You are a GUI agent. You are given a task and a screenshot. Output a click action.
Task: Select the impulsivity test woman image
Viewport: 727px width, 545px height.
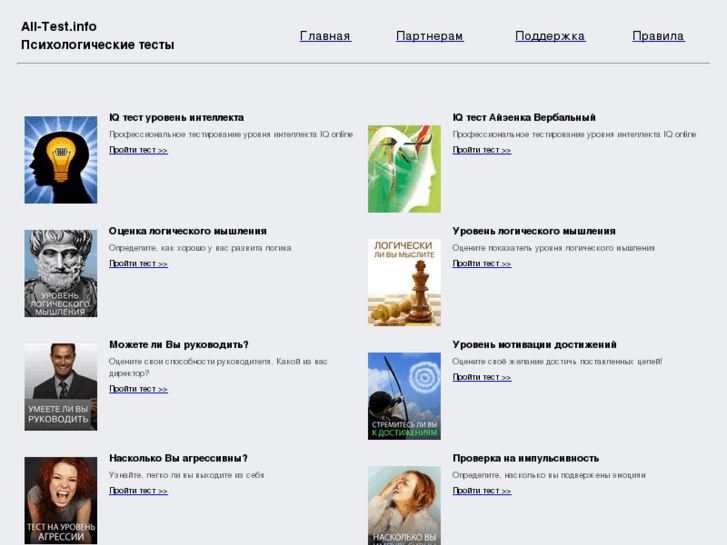[404, 505]
